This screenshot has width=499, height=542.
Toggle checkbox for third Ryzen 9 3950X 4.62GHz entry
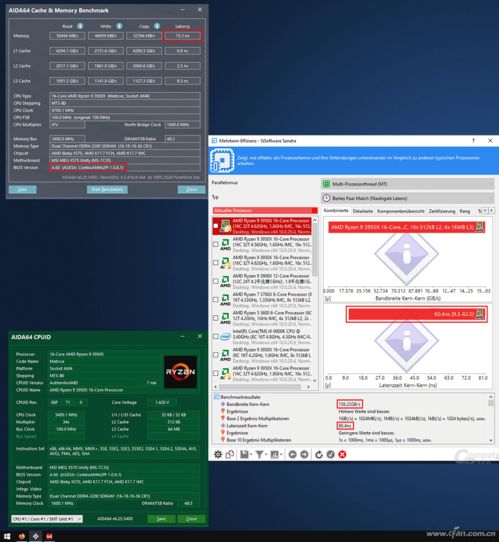coord(216,263)
